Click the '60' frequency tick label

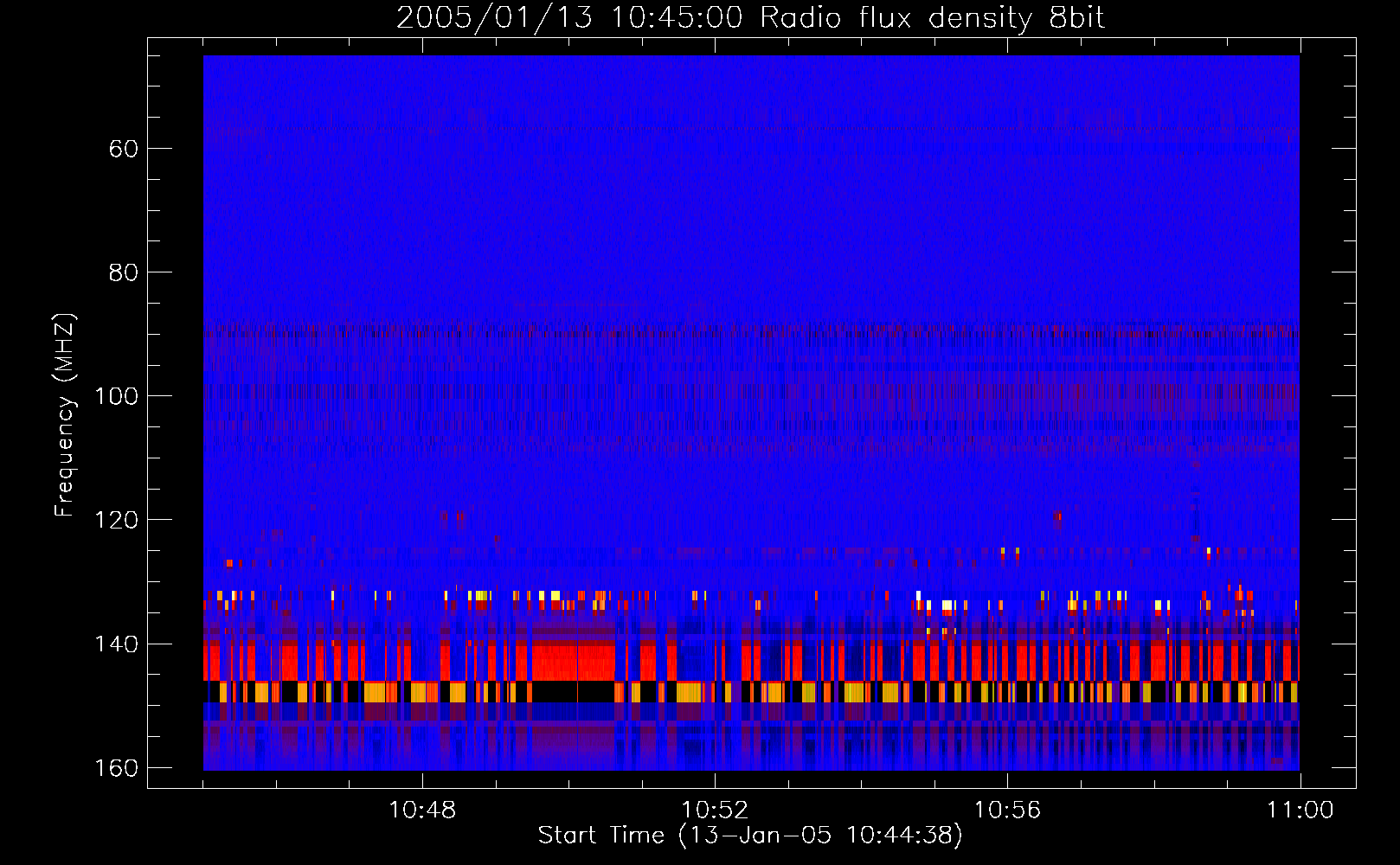[x=124, y=149]
